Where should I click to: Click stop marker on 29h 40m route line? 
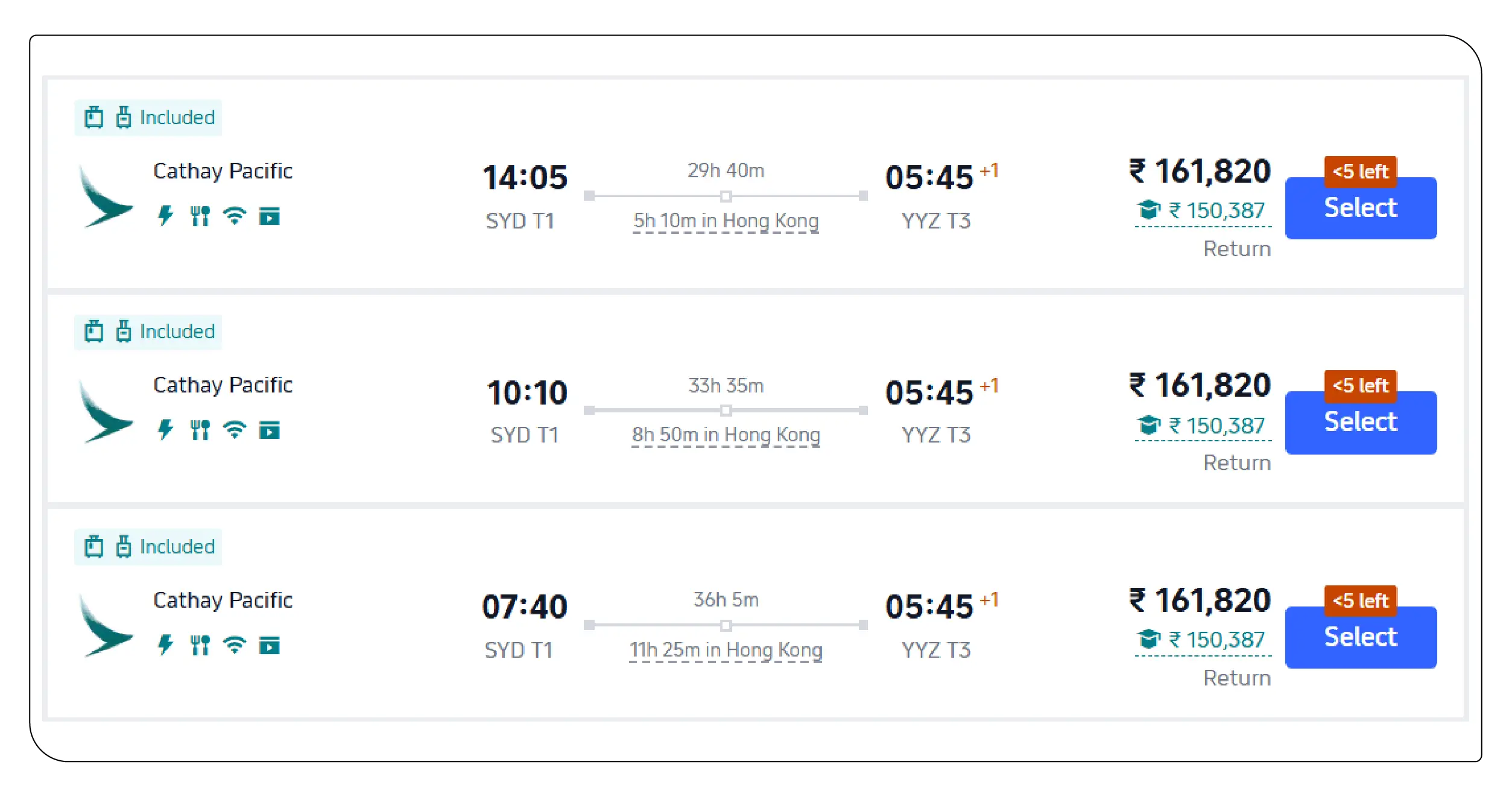pos(726,196)
